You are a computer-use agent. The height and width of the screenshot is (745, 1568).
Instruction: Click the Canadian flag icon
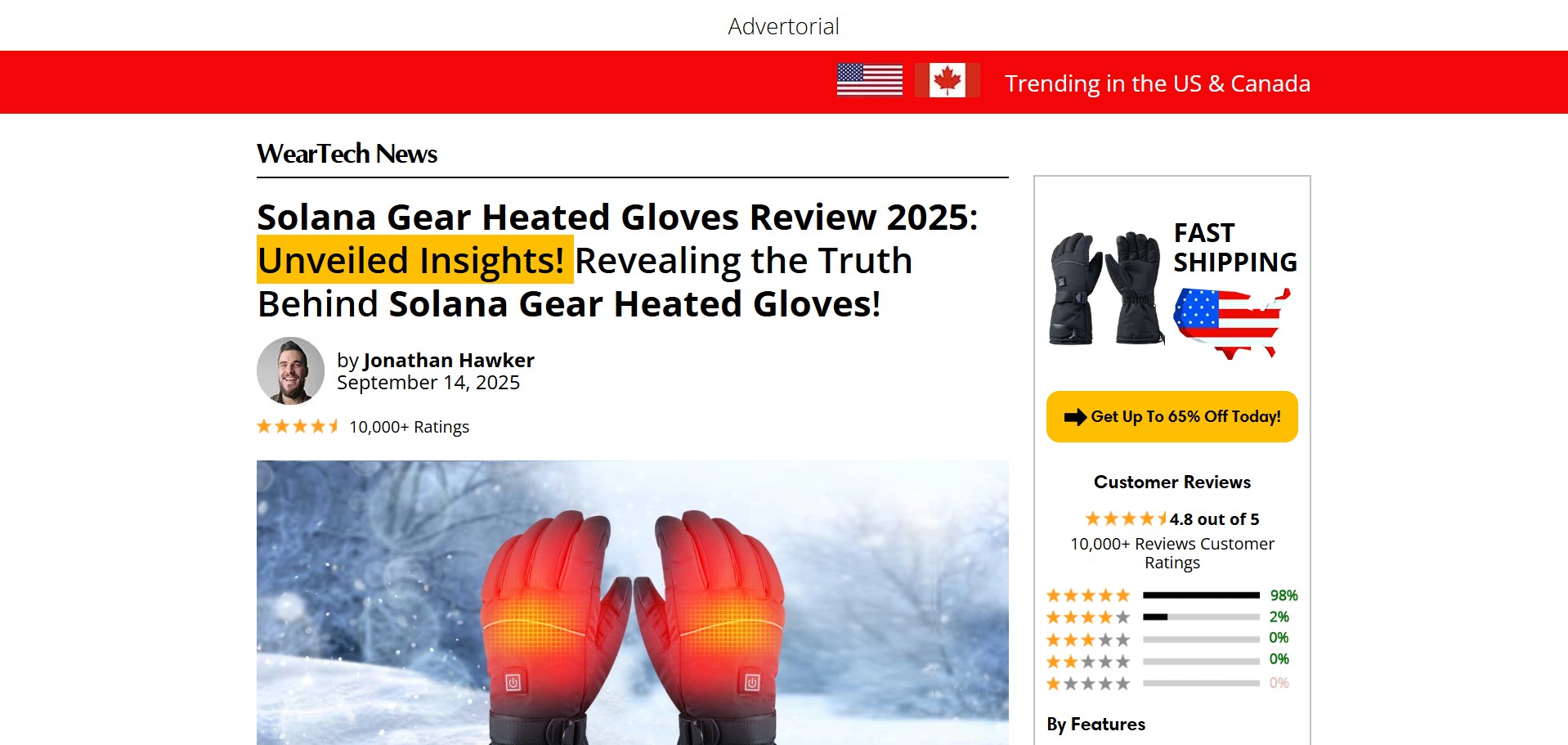tap(947, 80)
